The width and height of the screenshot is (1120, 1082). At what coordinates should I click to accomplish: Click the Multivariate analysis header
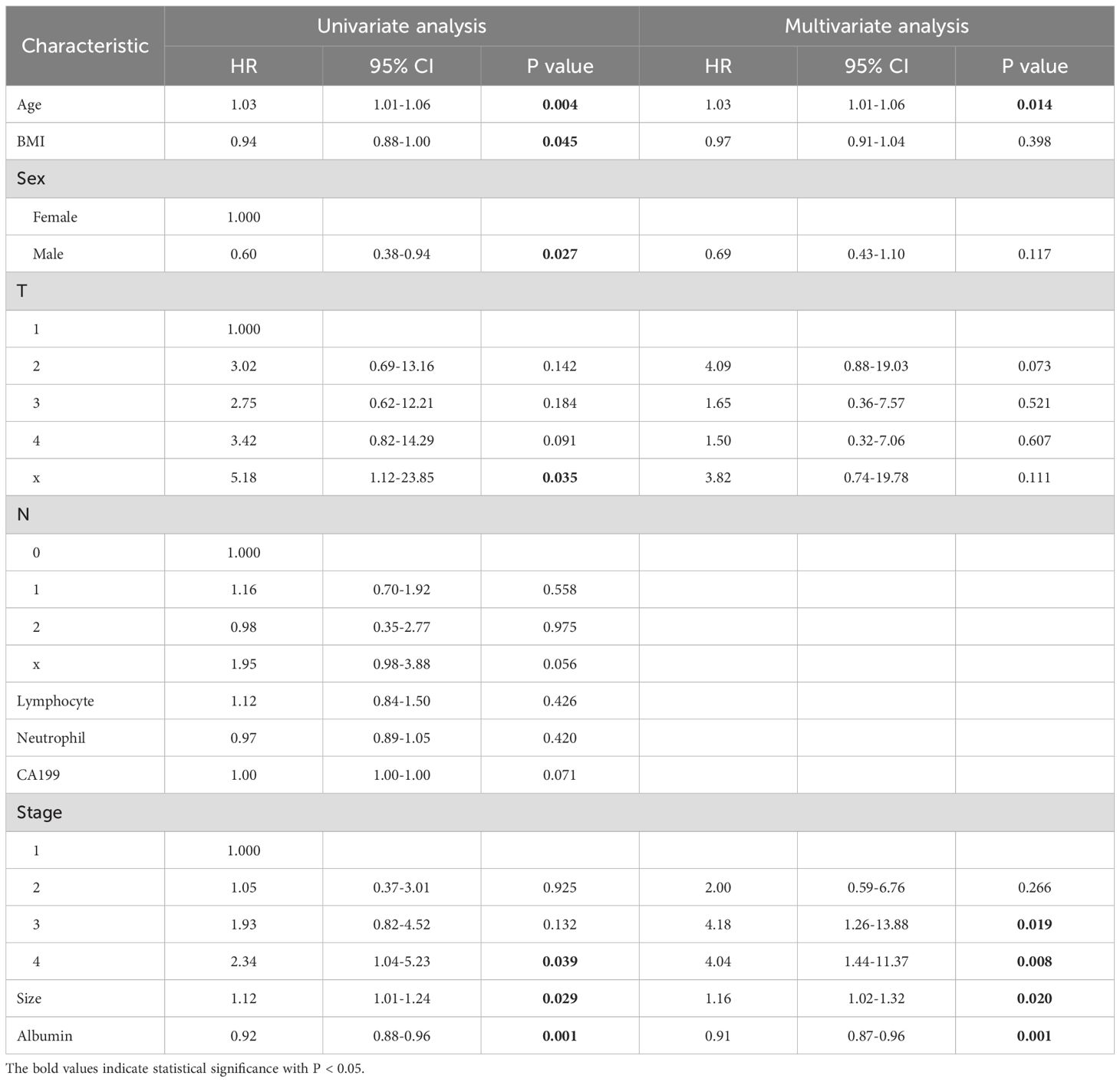(x=876, y=26)
